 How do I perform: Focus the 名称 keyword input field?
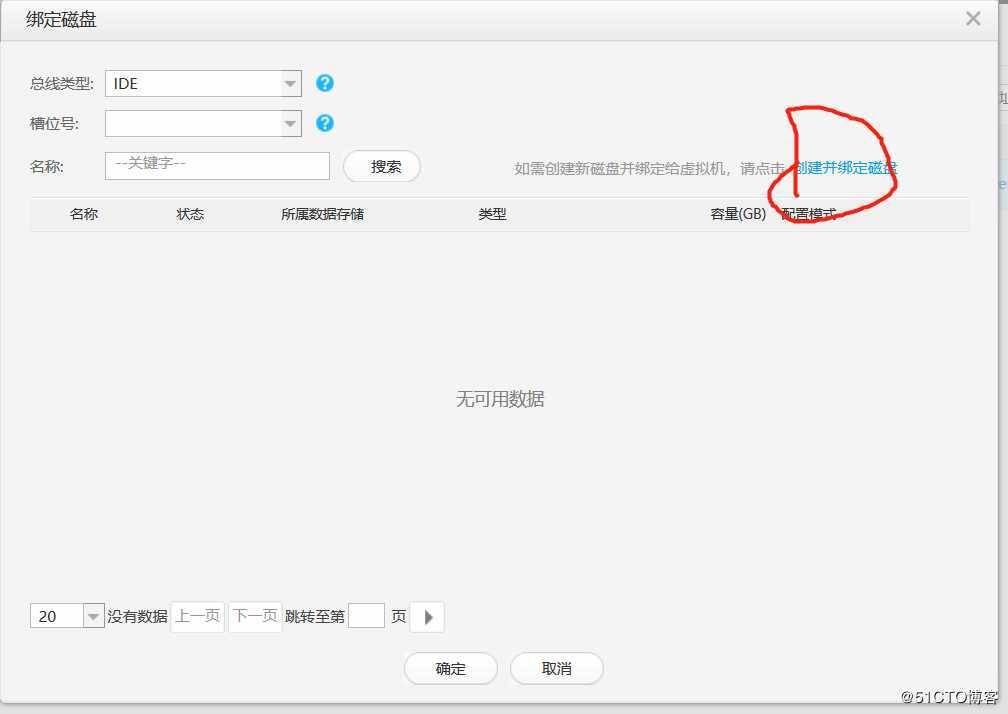(x=217, y=166)
